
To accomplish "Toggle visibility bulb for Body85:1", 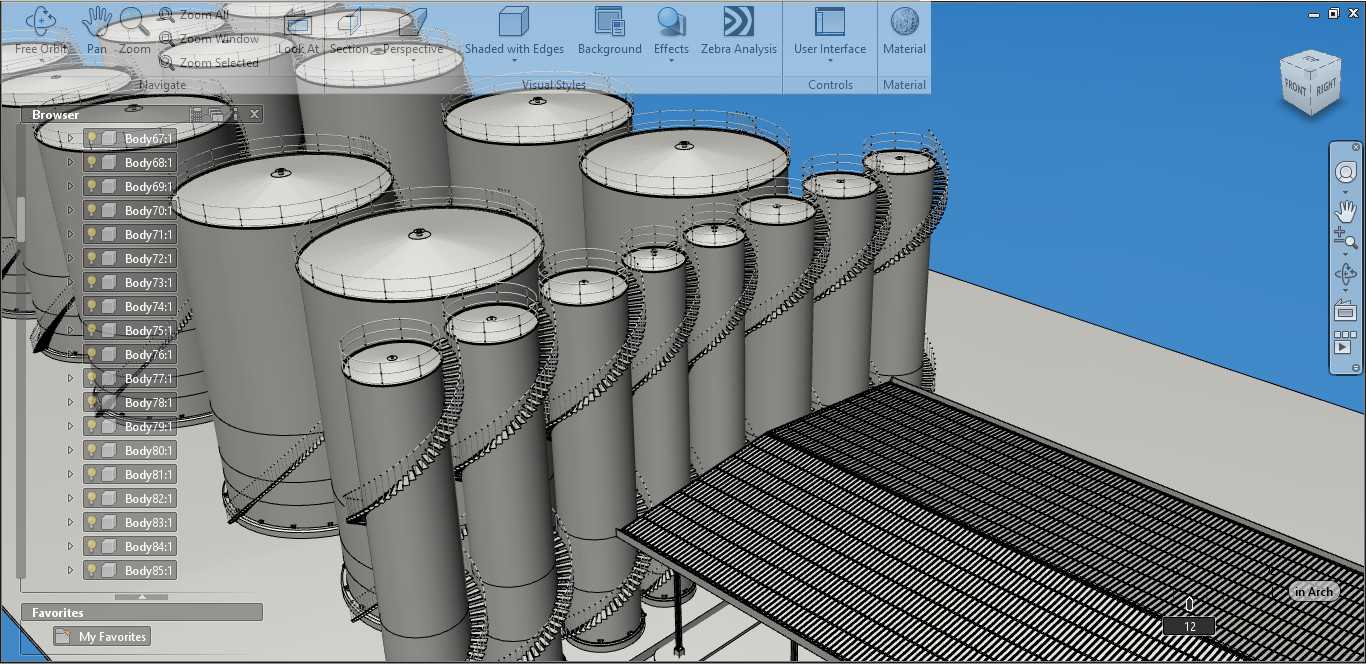I will tap(91, 570).
